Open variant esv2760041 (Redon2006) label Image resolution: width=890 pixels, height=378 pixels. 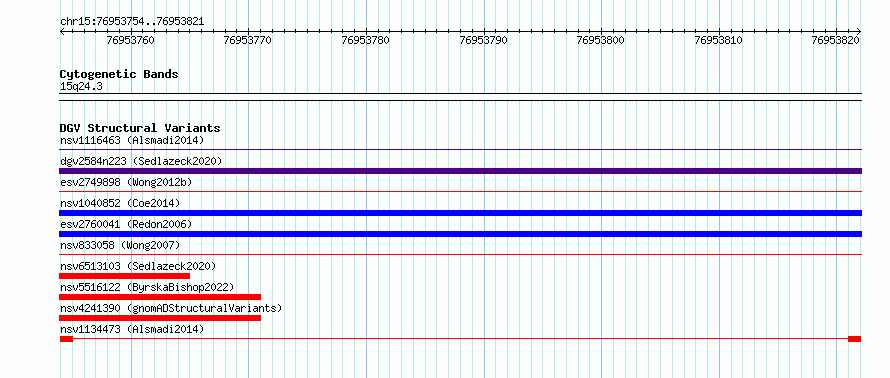point(126,224)
